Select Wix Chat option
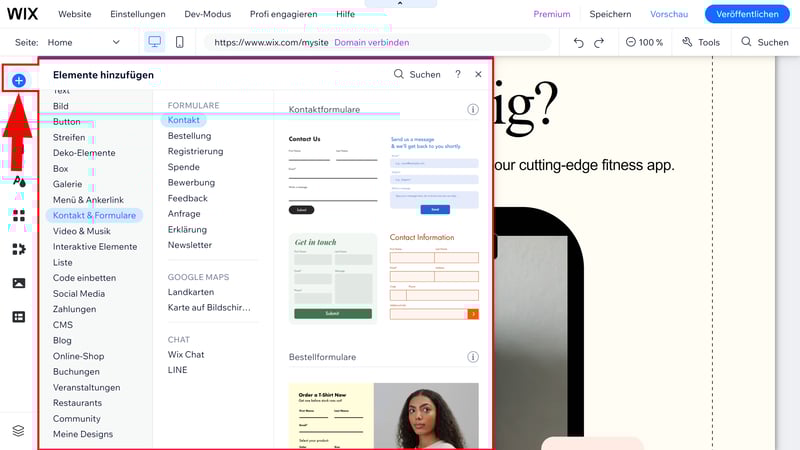This screenshot has width=800, height=450. [x=186, y=354]
